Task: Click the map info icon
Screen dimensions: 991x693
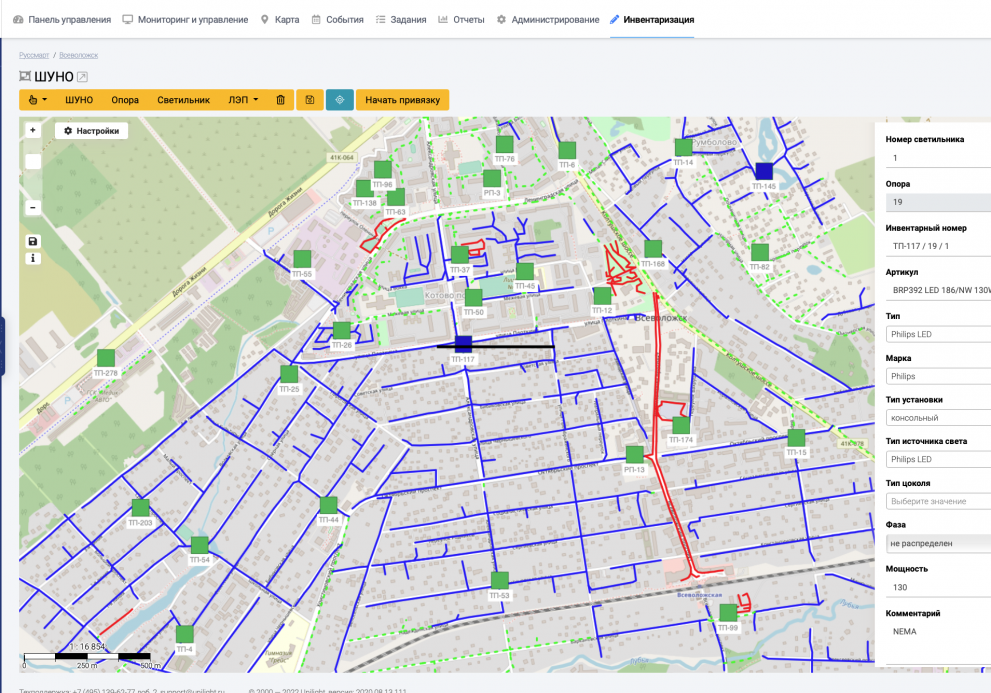Action: click(x=33, y=258)
